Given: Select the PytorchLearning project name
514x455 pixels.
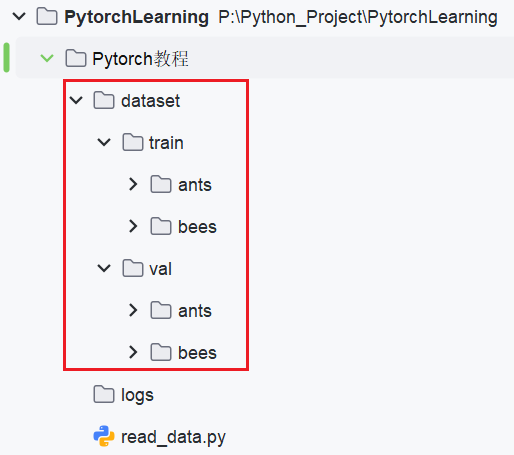Looking at the screenshot, I should (x=136, y=18).
